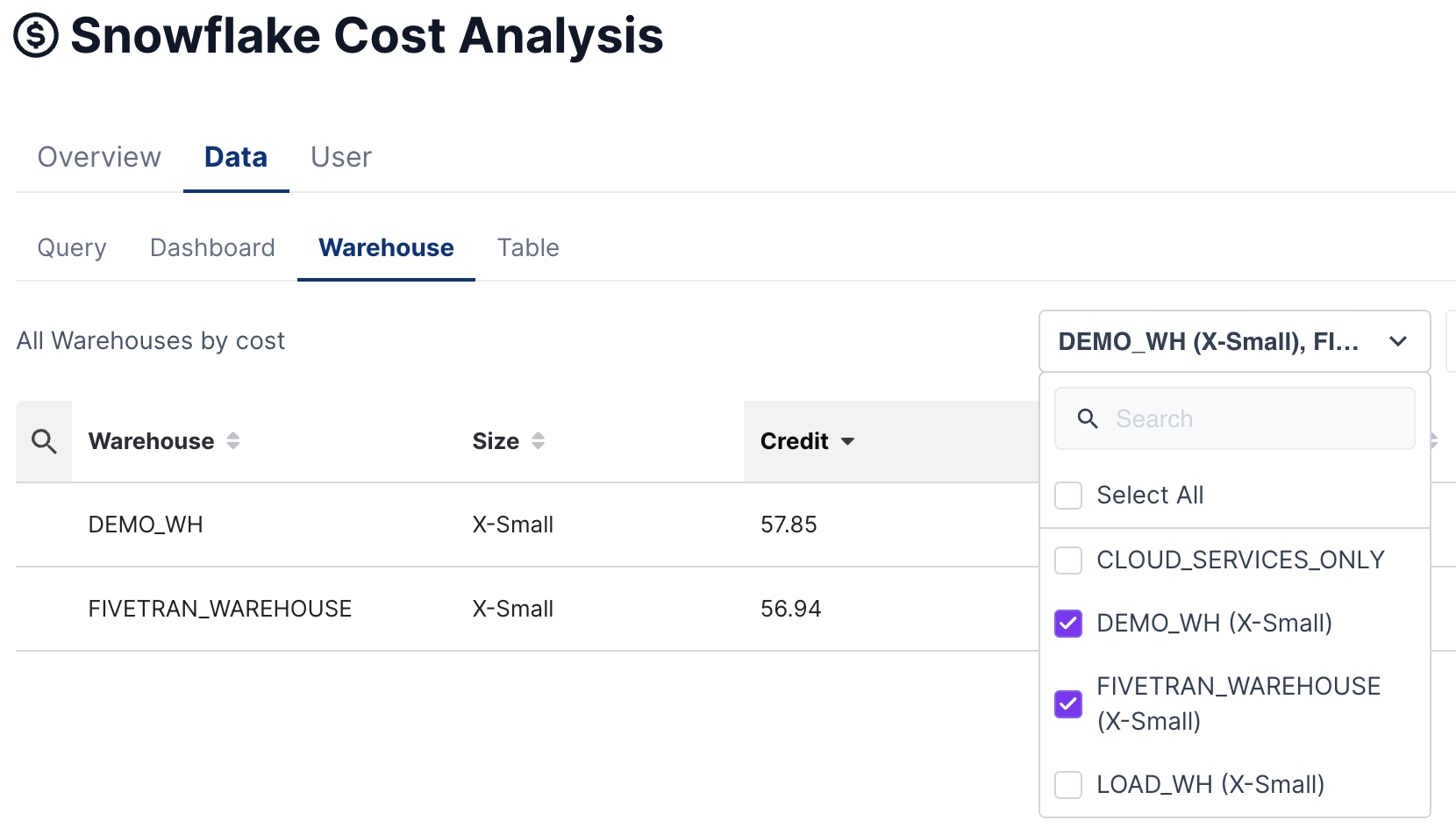The width and height of the screenshot is (1456, 835).
Task: Sort by Warehouse column arrows
Action: pos(233,441)
